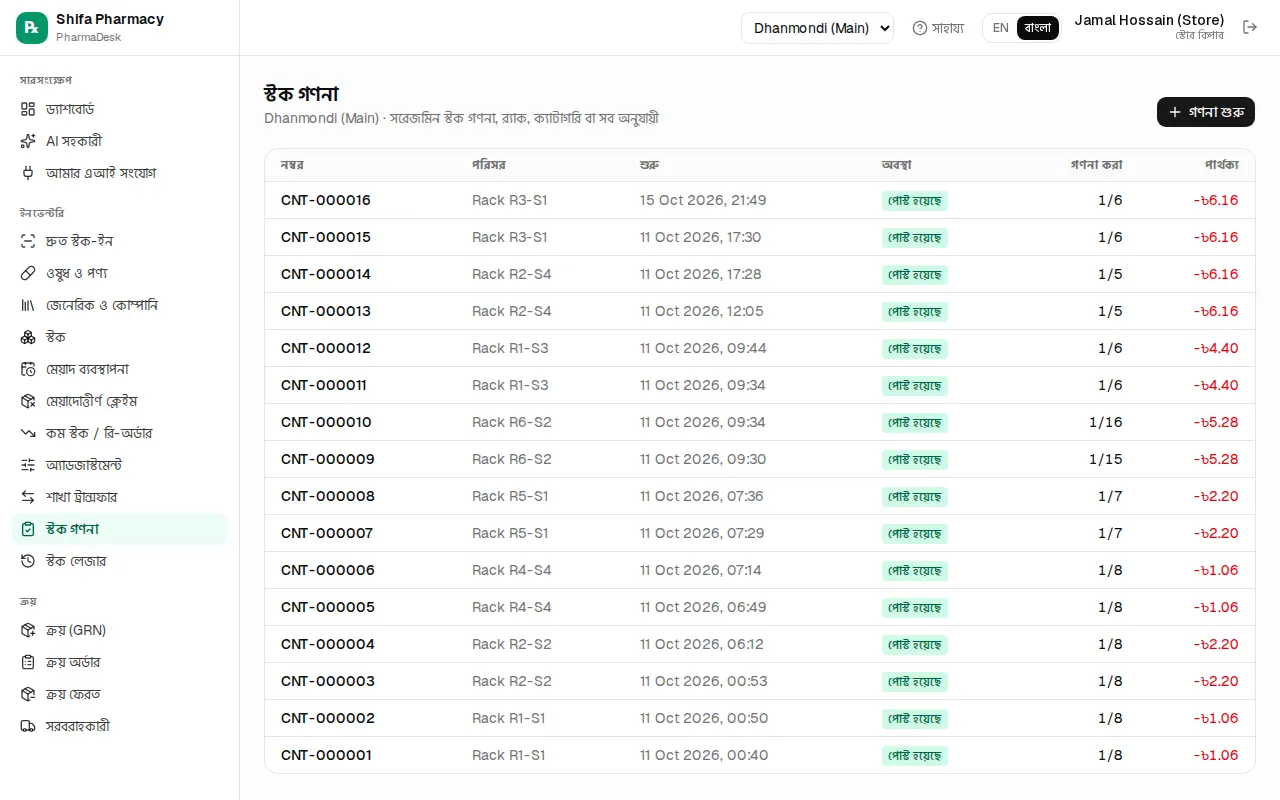The height and width of the screenshot is (800, 1280).
Task: Open count CNT-000016
Action: (x=326, y=200)
